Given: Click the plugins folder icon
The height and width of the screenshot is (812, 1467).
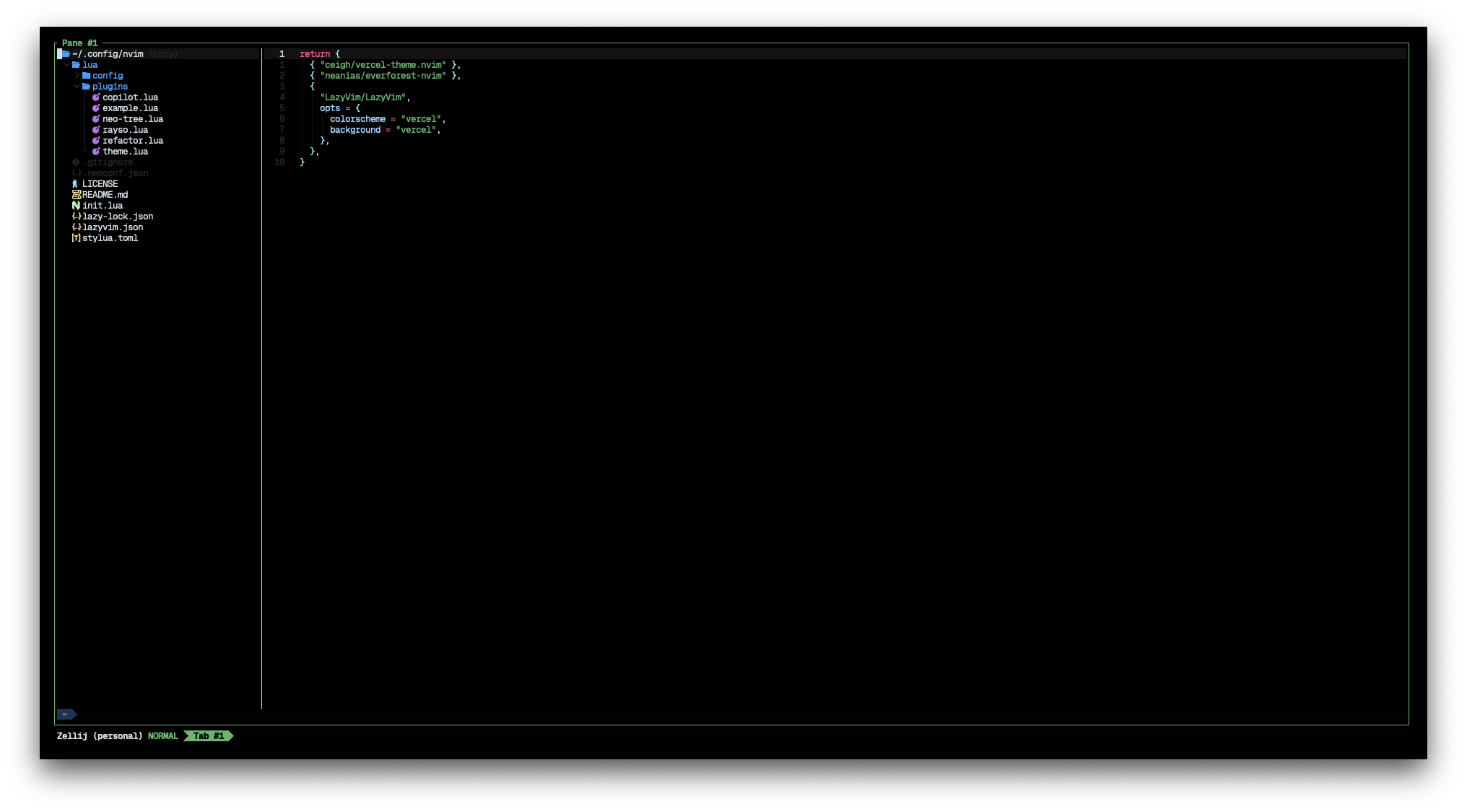Looking at the screenshot, I should click(86, 87).
